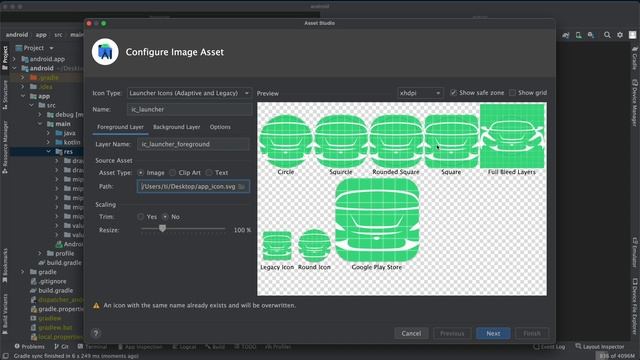
Task: Click the Problems tool window icon
Action: (17, 346)
